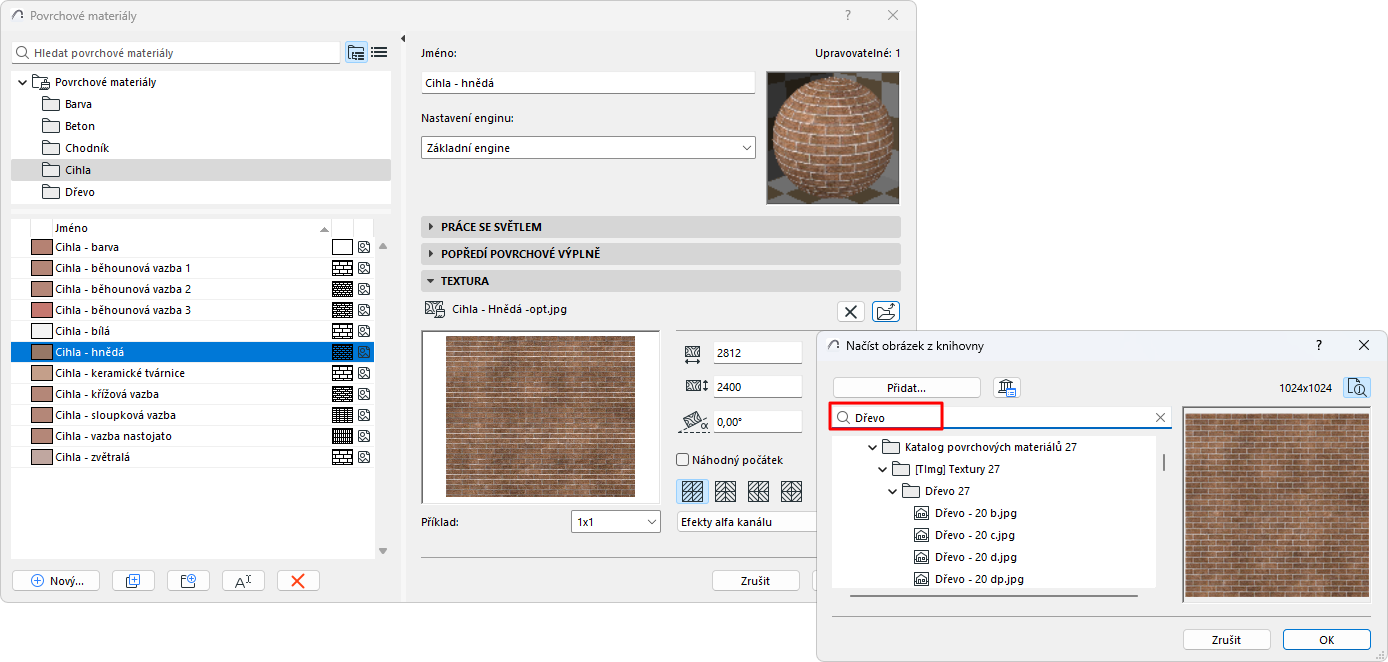
Task: Click Přidat... button
Action: pos(907,388)
